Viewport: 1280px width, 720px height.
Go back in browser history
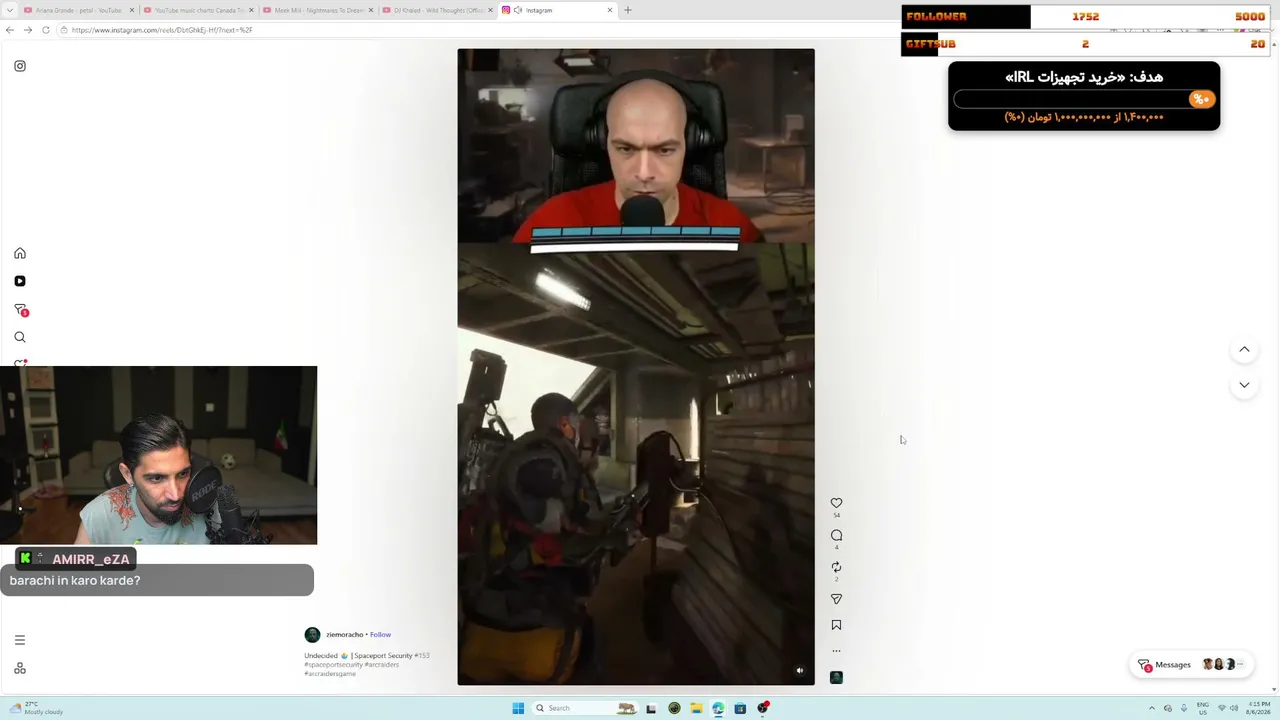coord(10,30)
